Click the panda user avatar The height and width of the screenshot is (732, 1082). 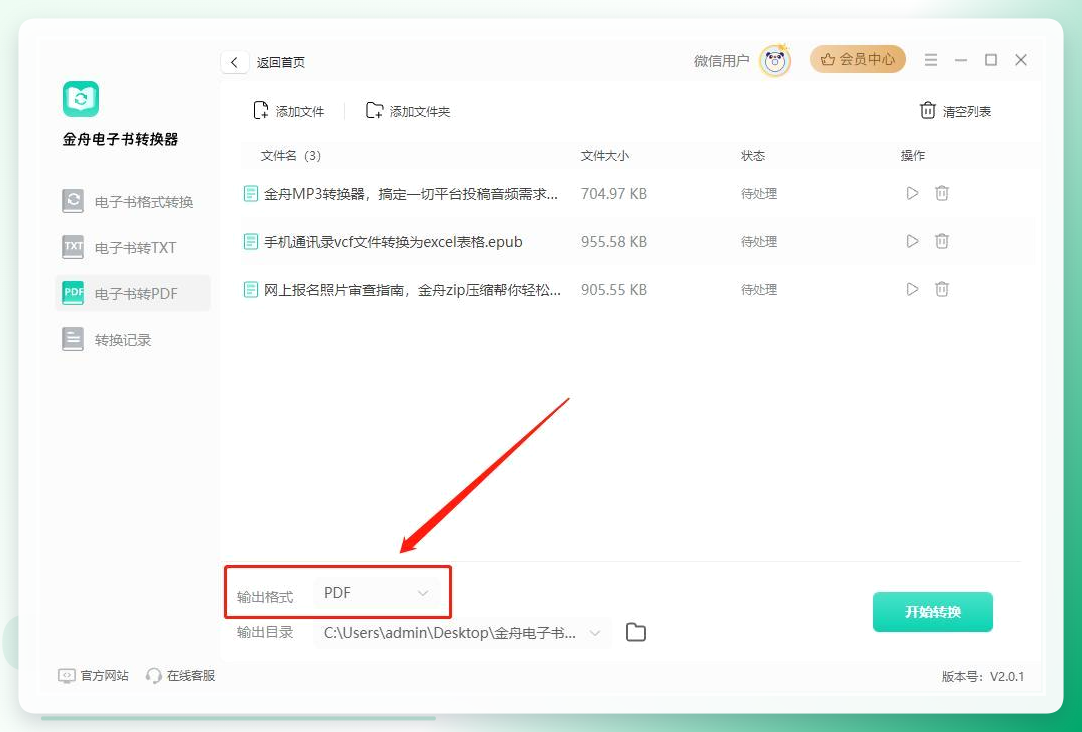775,61
